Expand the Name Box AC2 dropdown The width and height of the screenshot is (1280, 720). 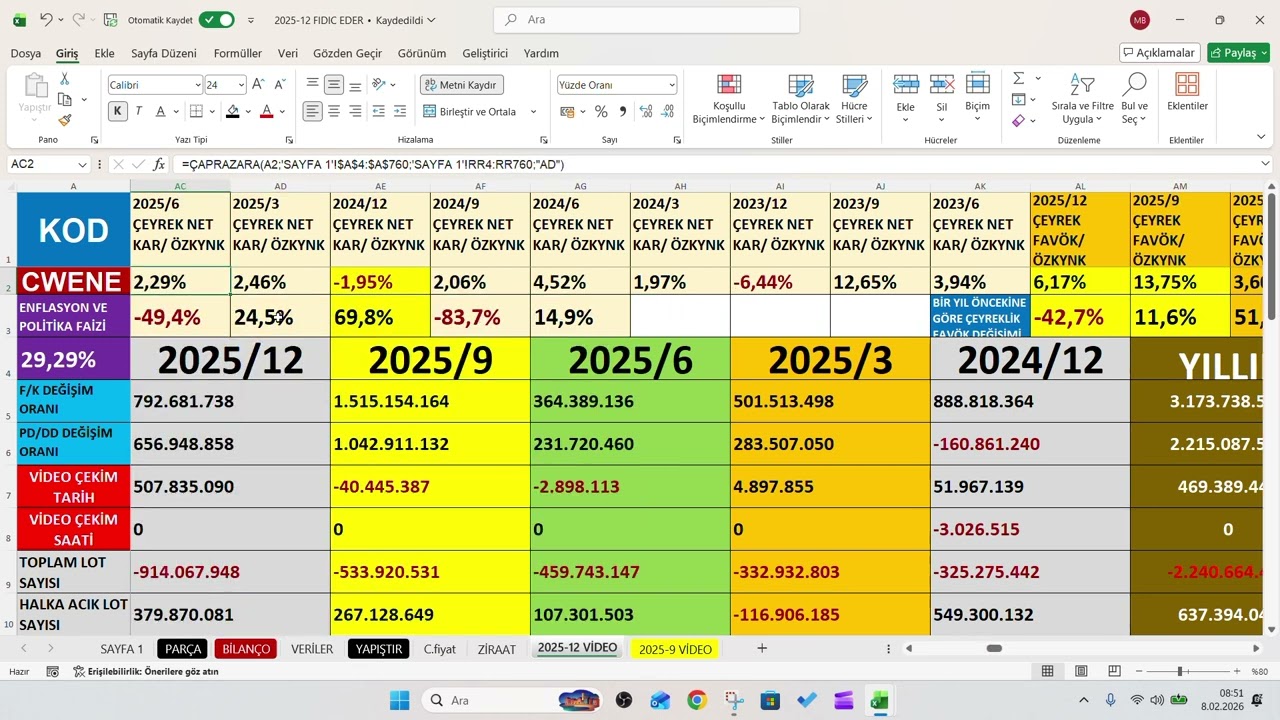[82, 164]
